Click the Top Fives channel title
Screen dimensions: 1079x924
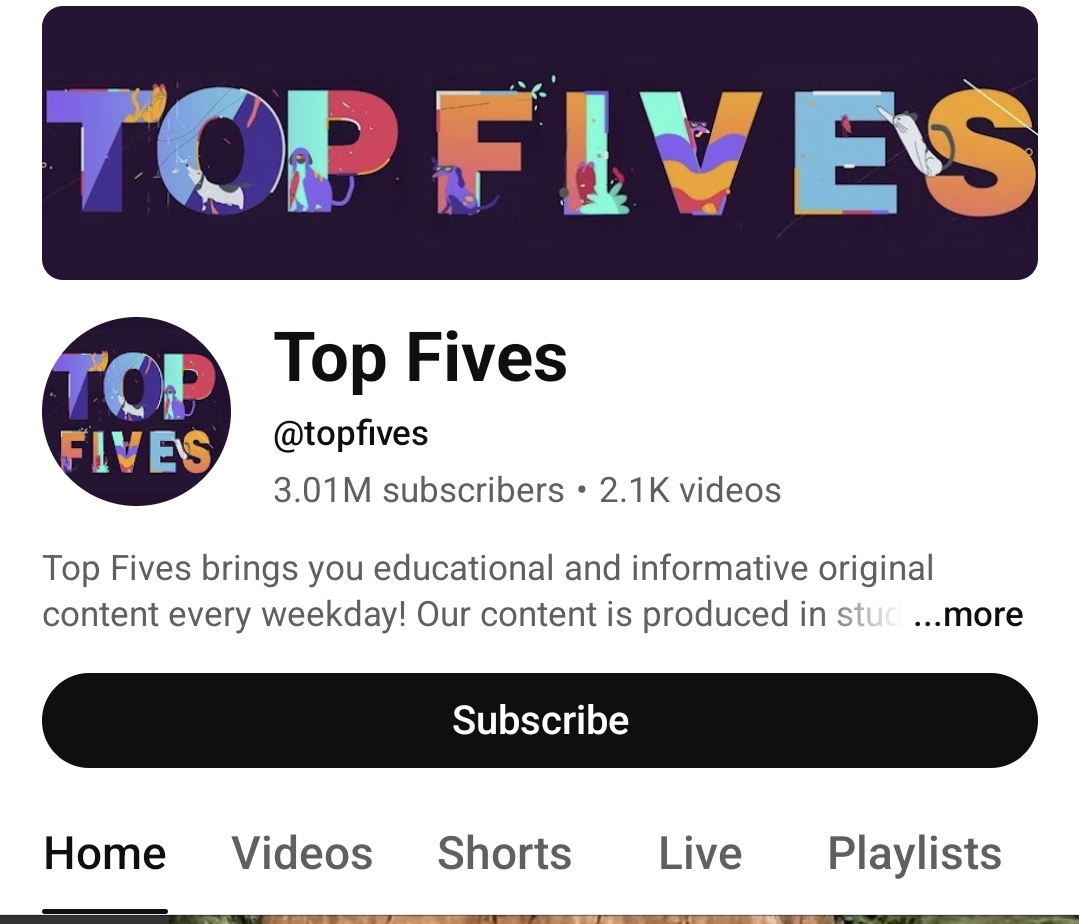(420, 358)
